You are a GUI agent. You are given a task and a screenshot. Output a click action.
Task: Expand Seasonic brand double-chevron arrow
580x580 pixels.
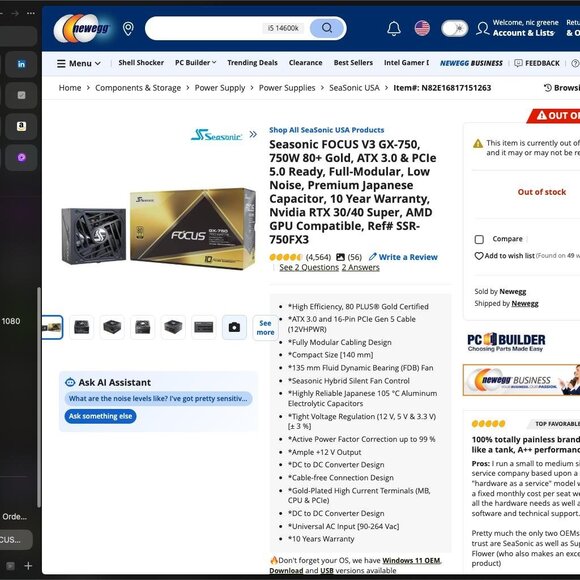pos(253,134)
